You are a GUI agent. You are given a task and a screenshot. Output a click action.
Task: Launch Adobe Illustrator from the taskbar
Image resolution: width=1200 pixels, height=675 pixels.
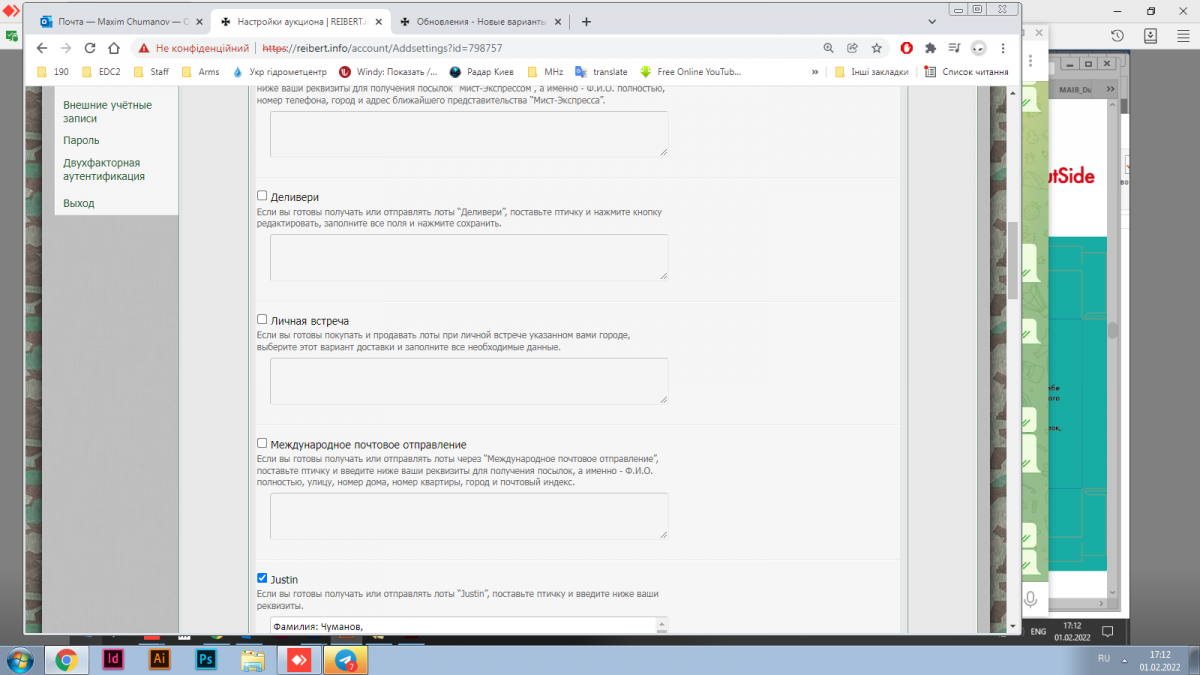coord(159,659)
